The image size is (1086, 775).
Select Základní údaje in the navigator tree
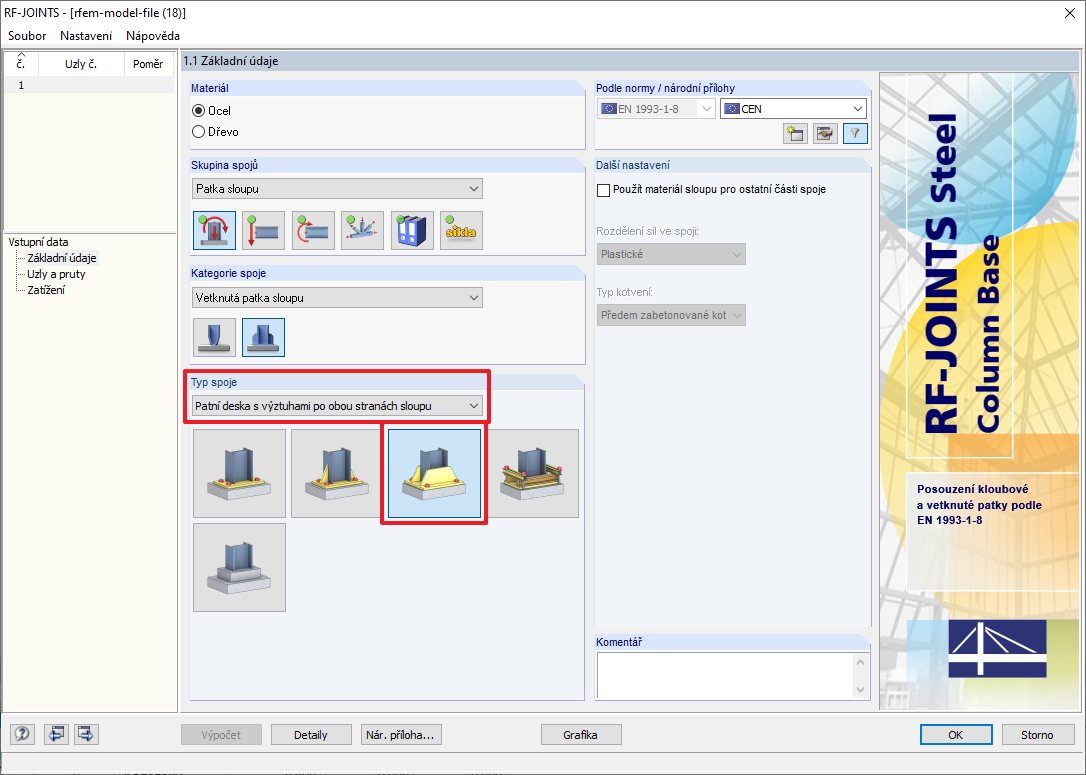point(62,258)
